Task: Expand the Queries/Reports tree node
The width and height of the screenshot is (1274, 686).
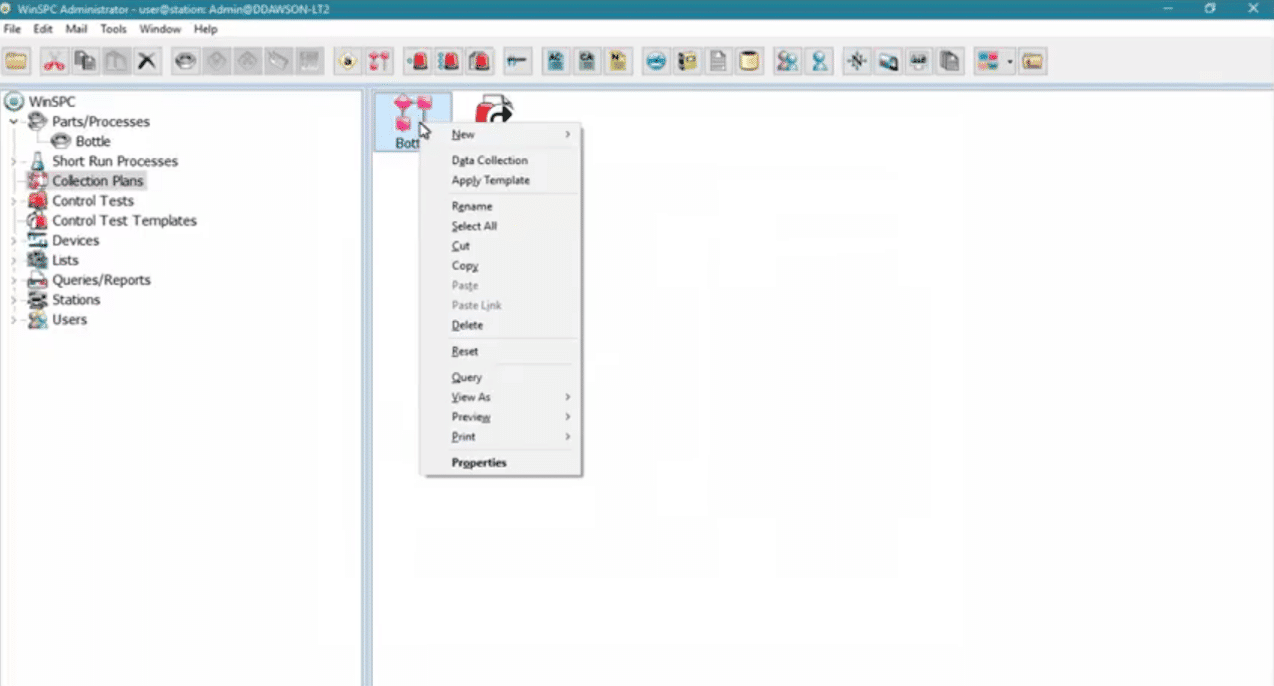Action: click(x=14, y=280)
